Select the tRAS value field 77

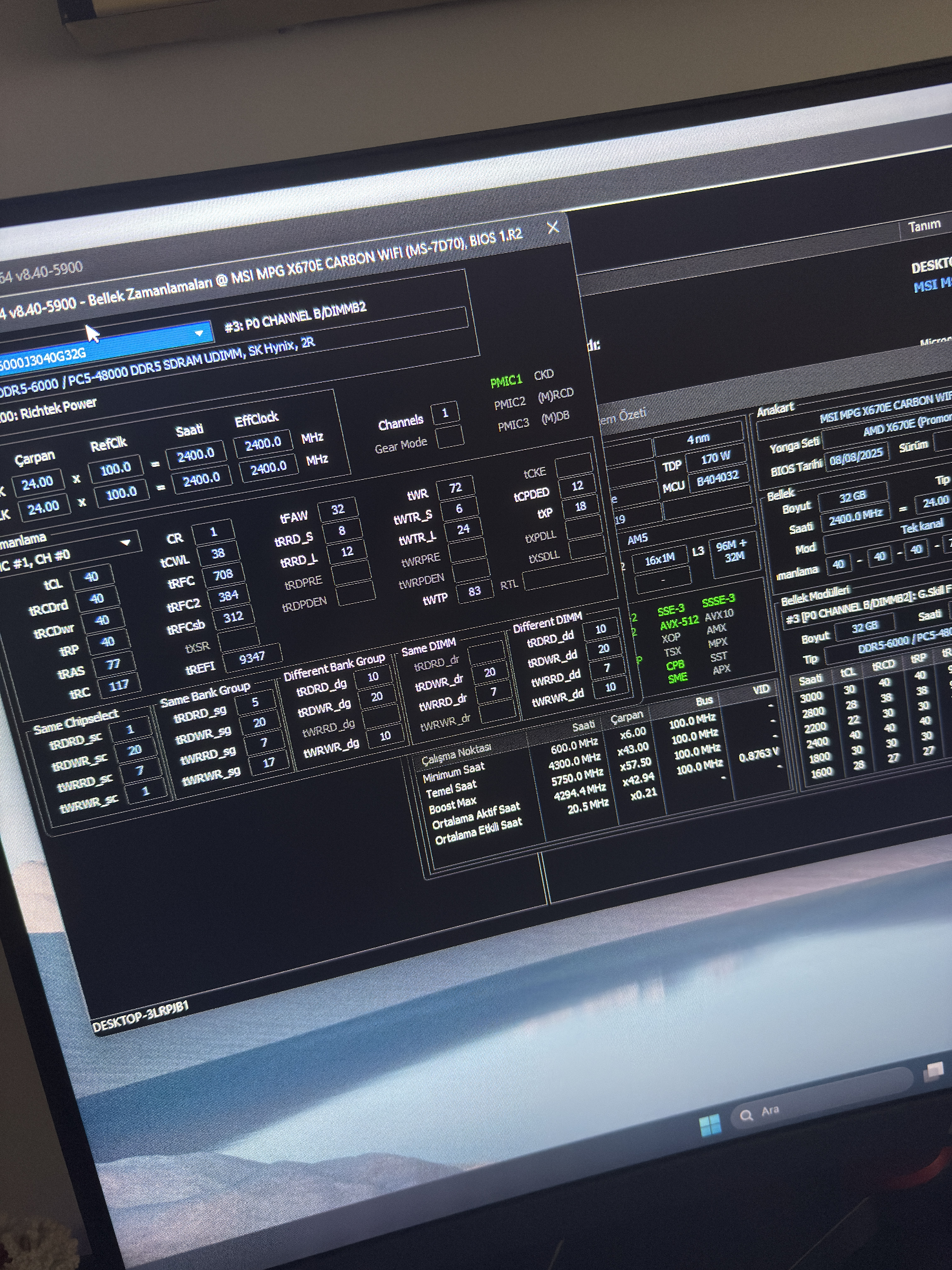(x=113, y=664)
